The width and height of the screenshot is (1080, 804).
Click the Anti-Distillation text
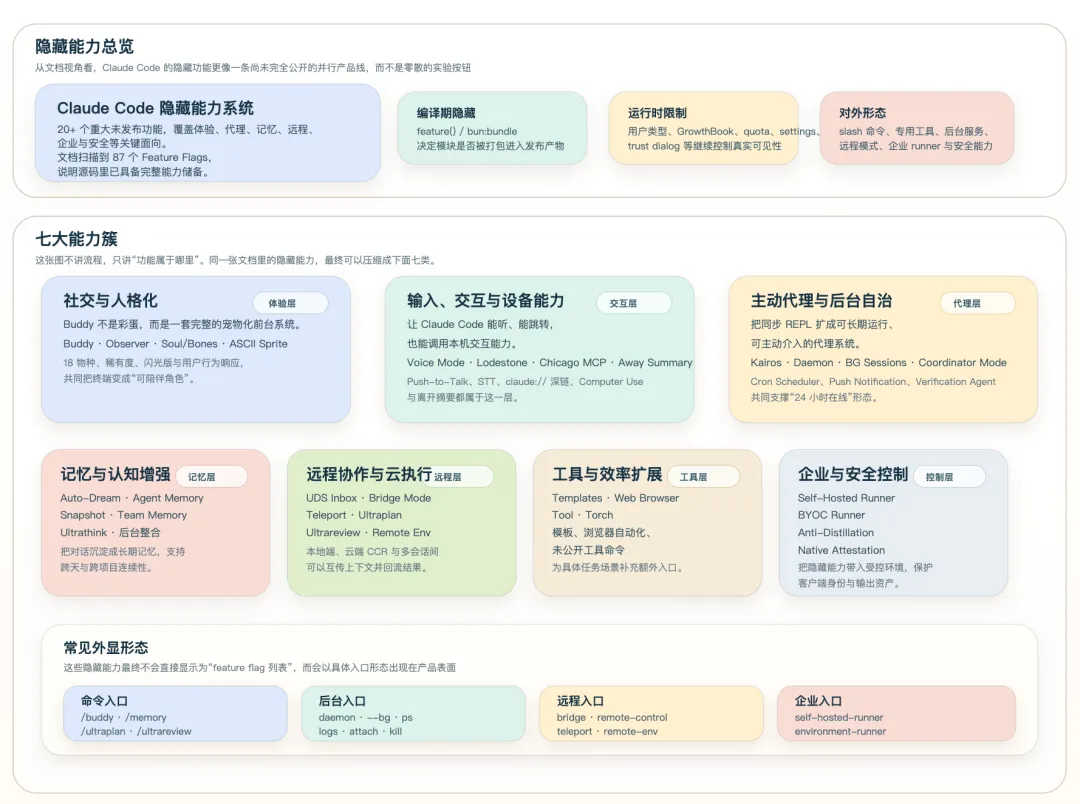[x=835, y=533]
